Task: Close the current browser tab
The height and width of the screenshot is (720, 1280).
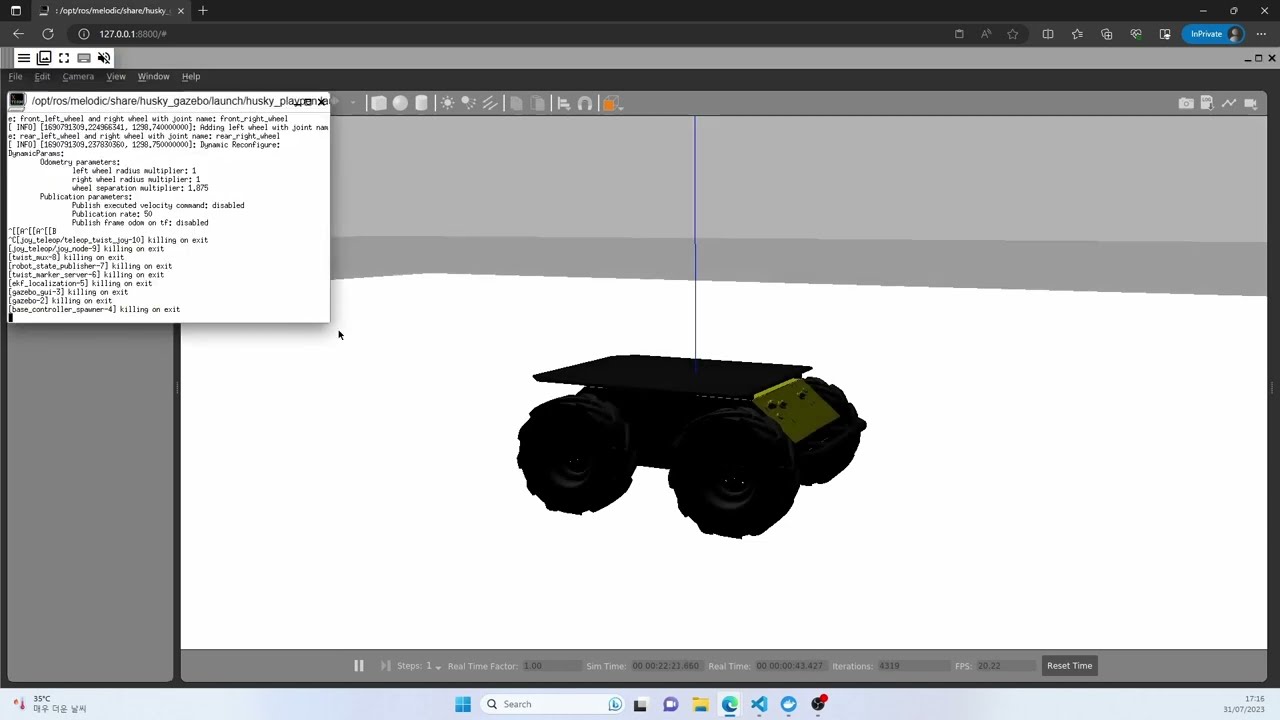Action: [x=181, y=10]
